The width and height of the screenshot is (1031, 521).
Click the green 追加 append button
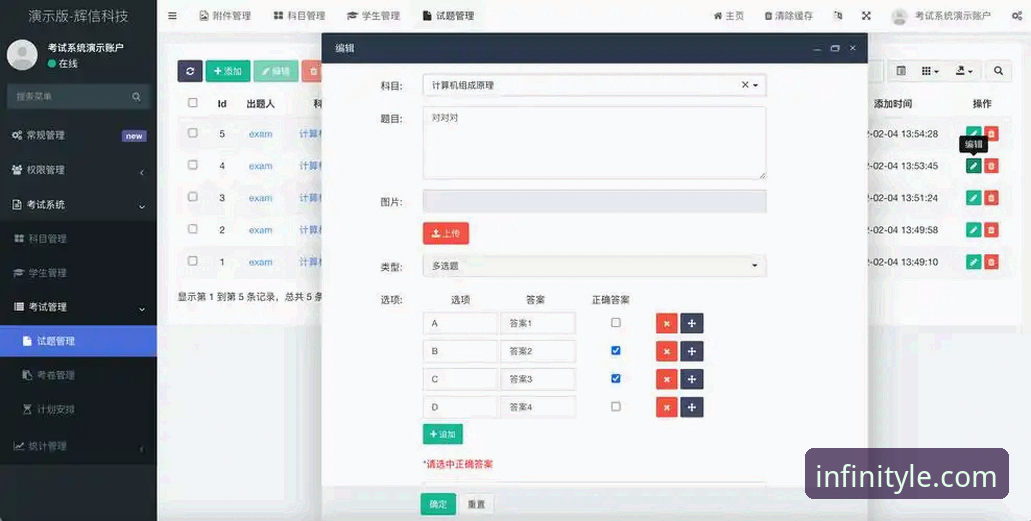coord(443,434)
